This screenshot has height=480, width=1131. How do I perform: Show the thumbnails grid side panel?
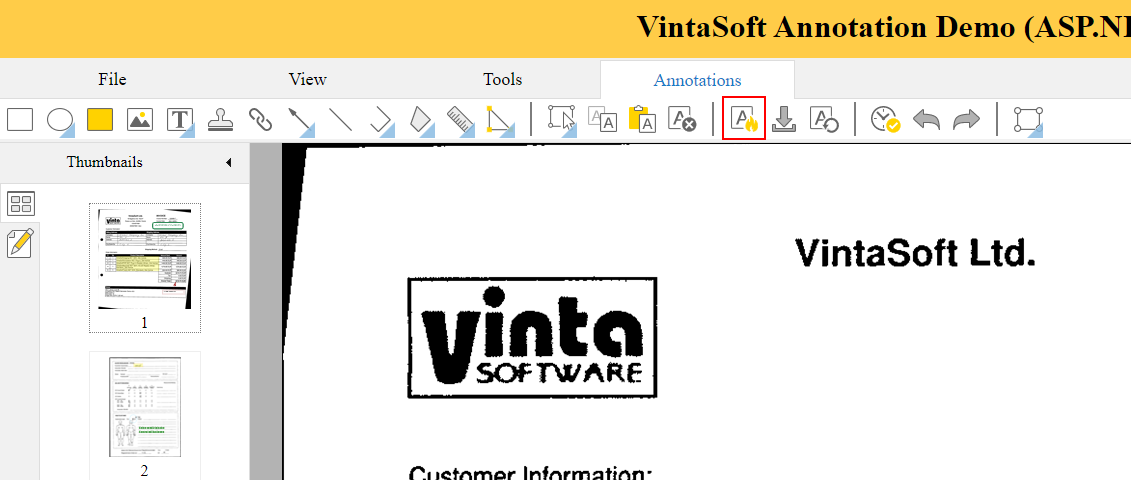tap(21, 205)
